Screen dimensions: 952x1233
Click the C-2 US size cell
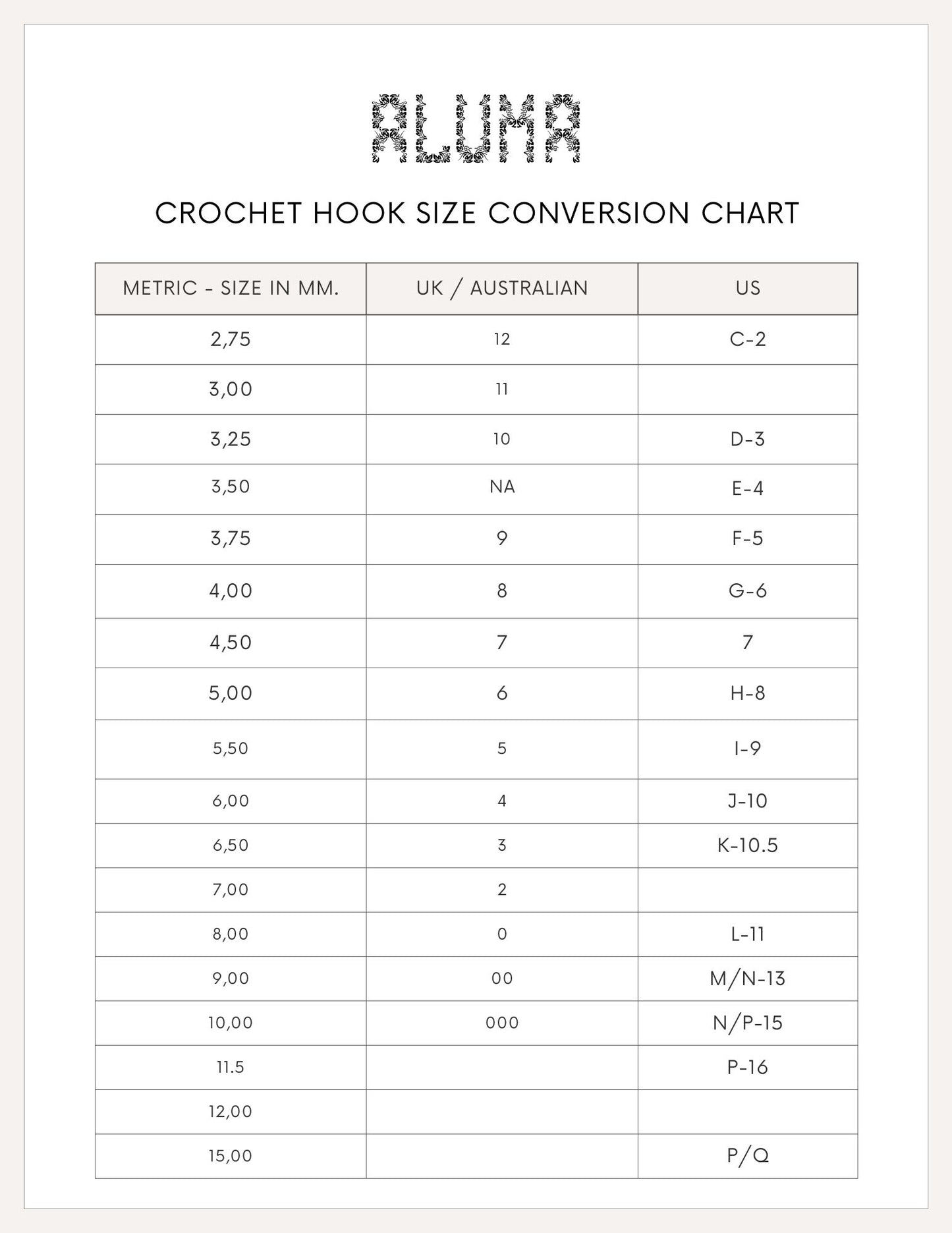click(748, 339)
